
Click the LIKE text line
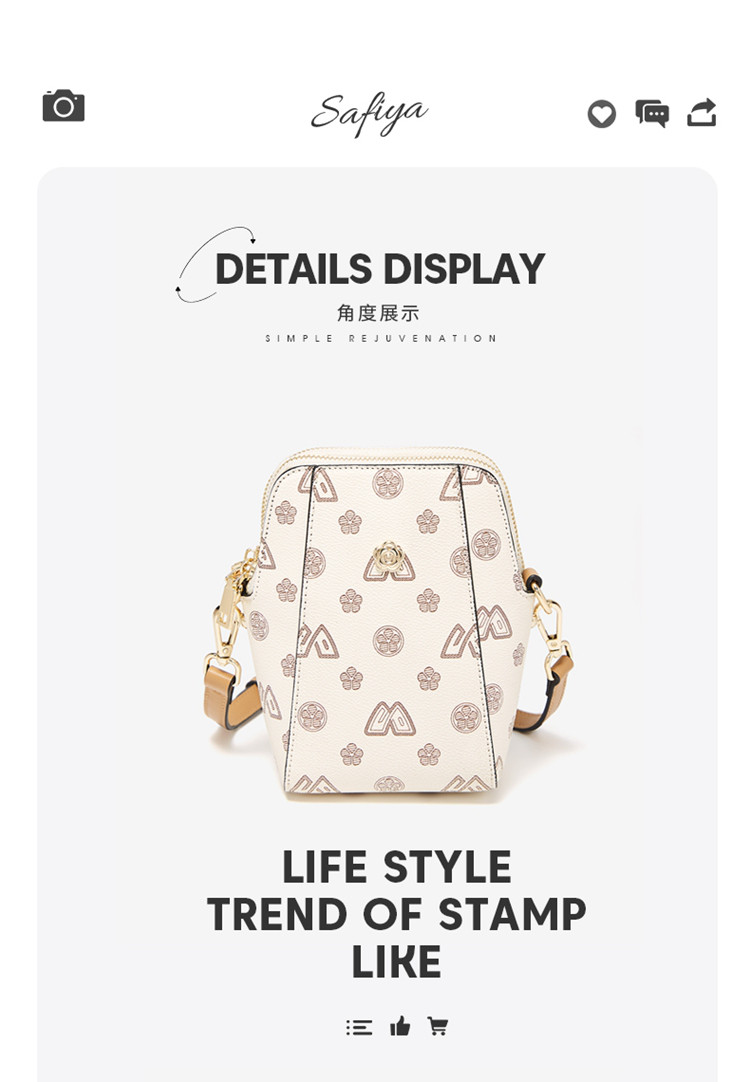pyautogui.click(x=397, y=961)
